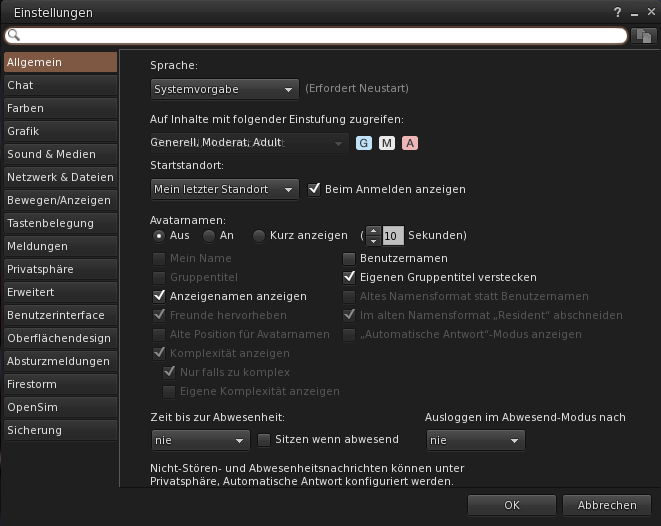
Task: Toggle 'Beim Anmelden anzeigen' checkbox
Action: pyautogui.click(x=314, y=189)
